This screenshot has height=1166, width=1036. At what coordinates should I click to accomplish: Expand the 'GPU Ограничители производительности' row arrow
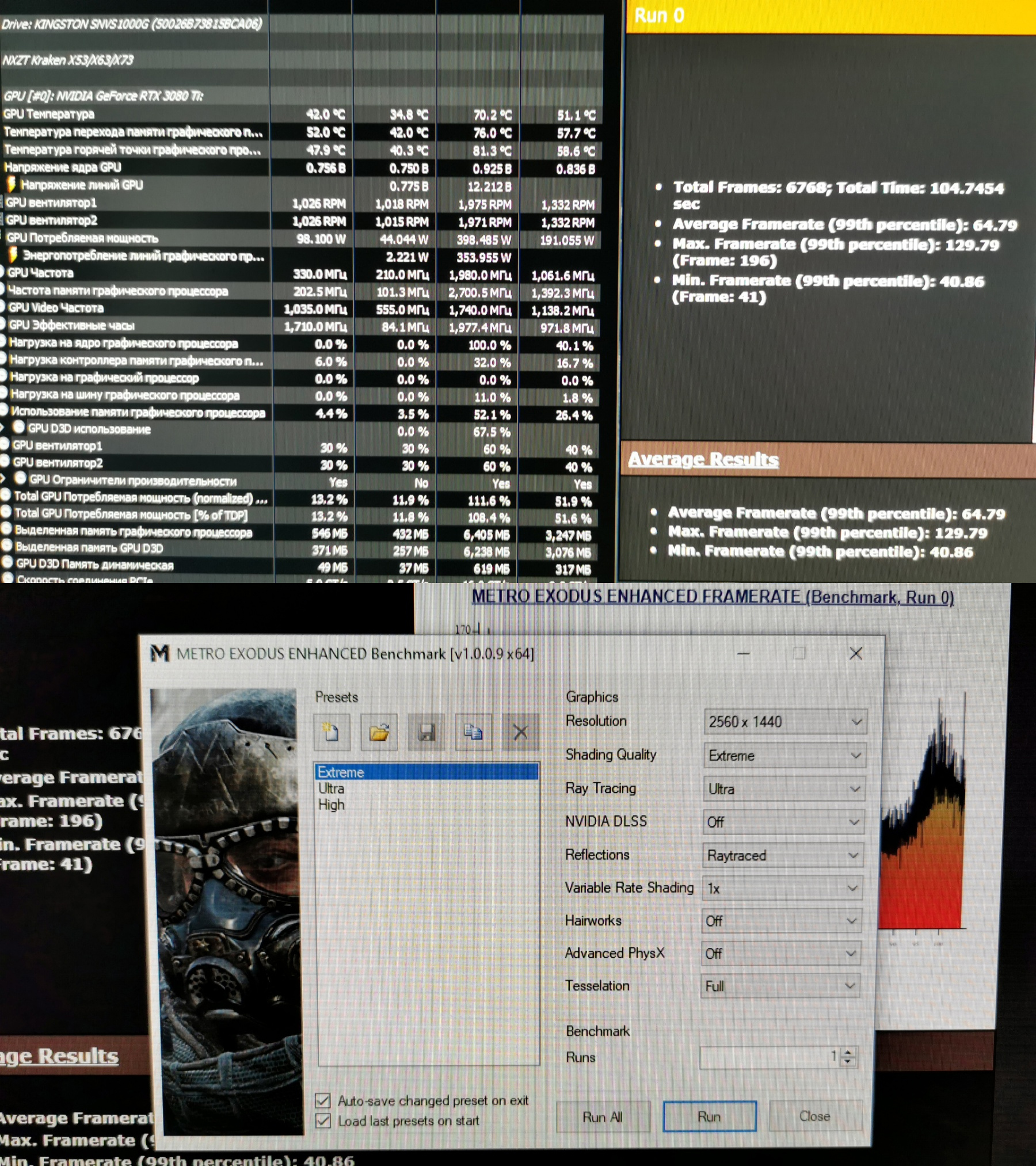(x=3, y=478)
